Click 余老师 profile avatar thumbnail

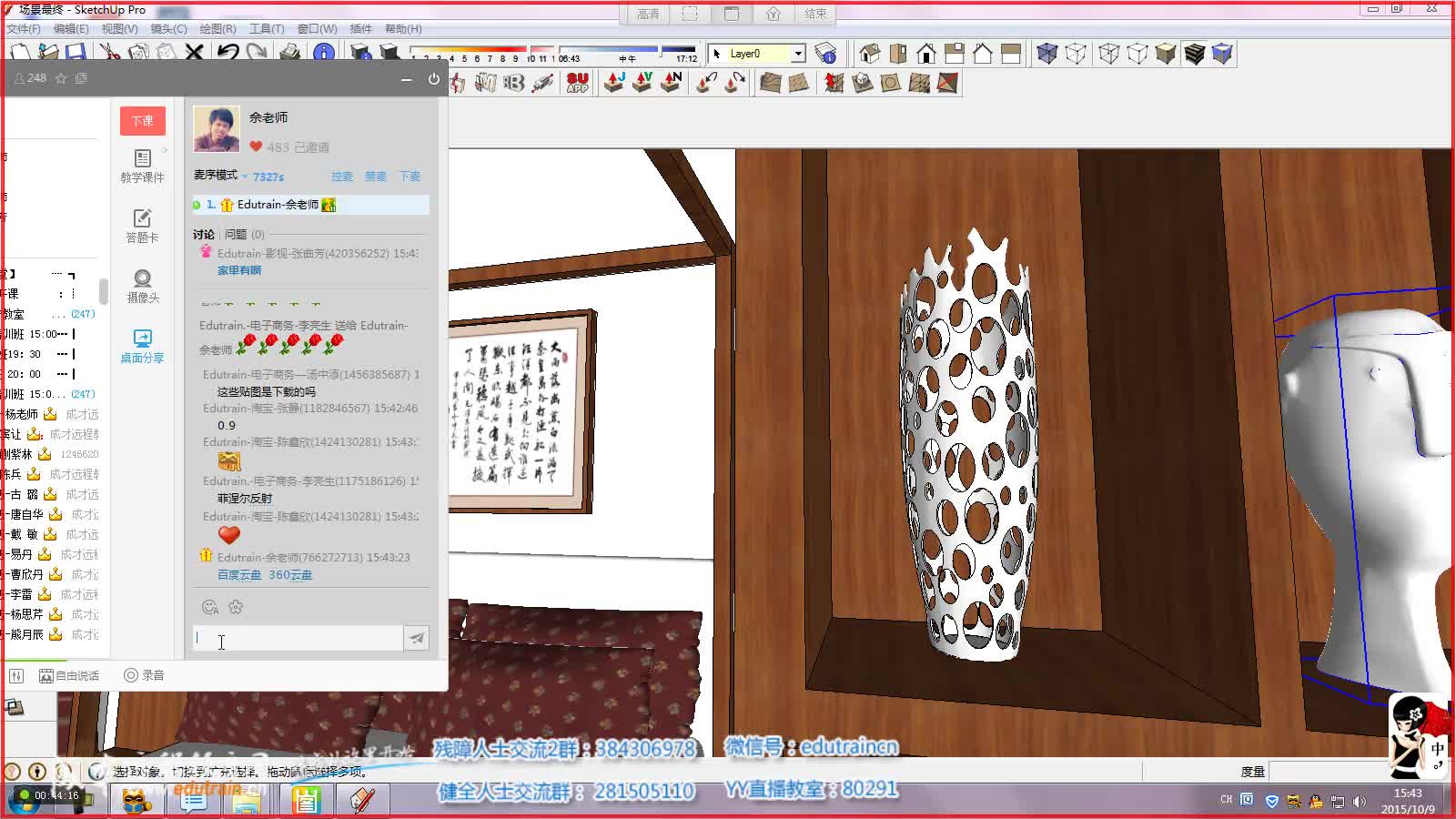pyautogui.click(x=217, y=129)
